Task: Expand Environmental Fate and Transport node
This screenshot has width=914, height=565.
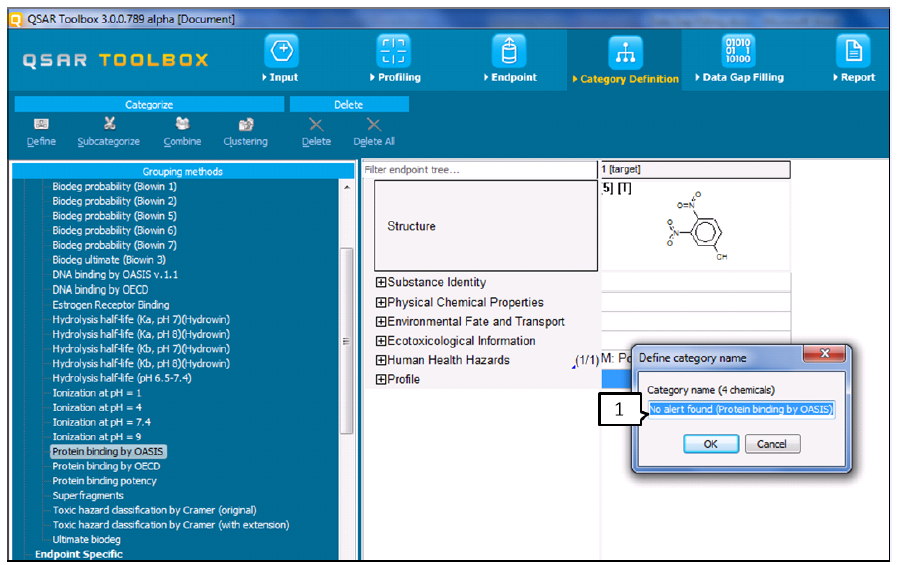Action: (381, 321)
